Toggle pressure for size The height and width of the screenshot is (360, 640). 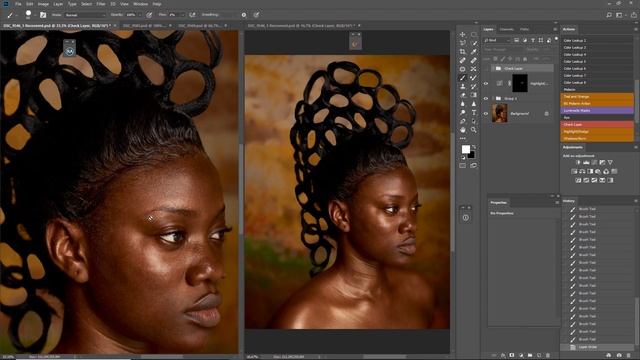pyautogui.click(x=256, y=15)
